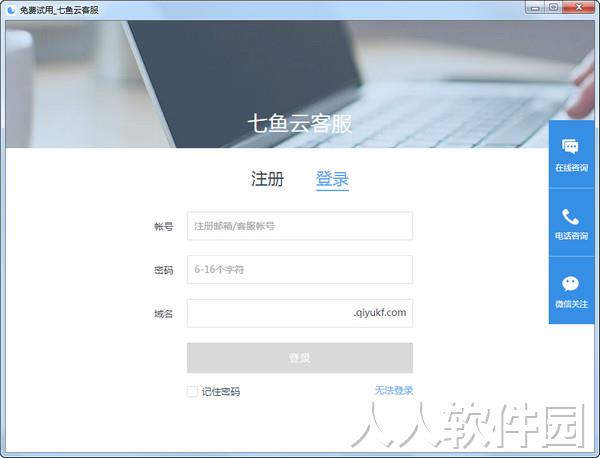600x458 pixels.
Task: Open the 无法登录 cannot log in link
Action: coord(394,391)
